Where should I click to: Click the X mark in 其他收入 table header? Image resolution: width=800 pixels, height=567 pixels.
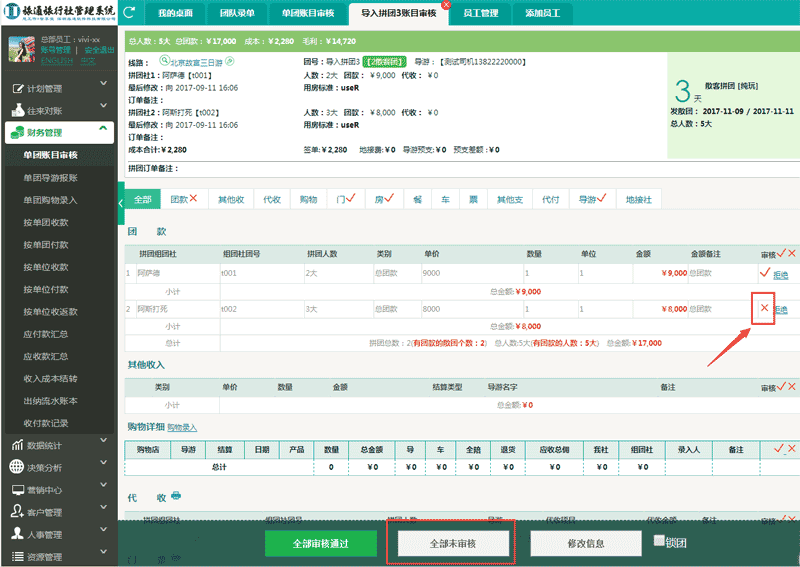pyautogui.click(x=791, y=386)
